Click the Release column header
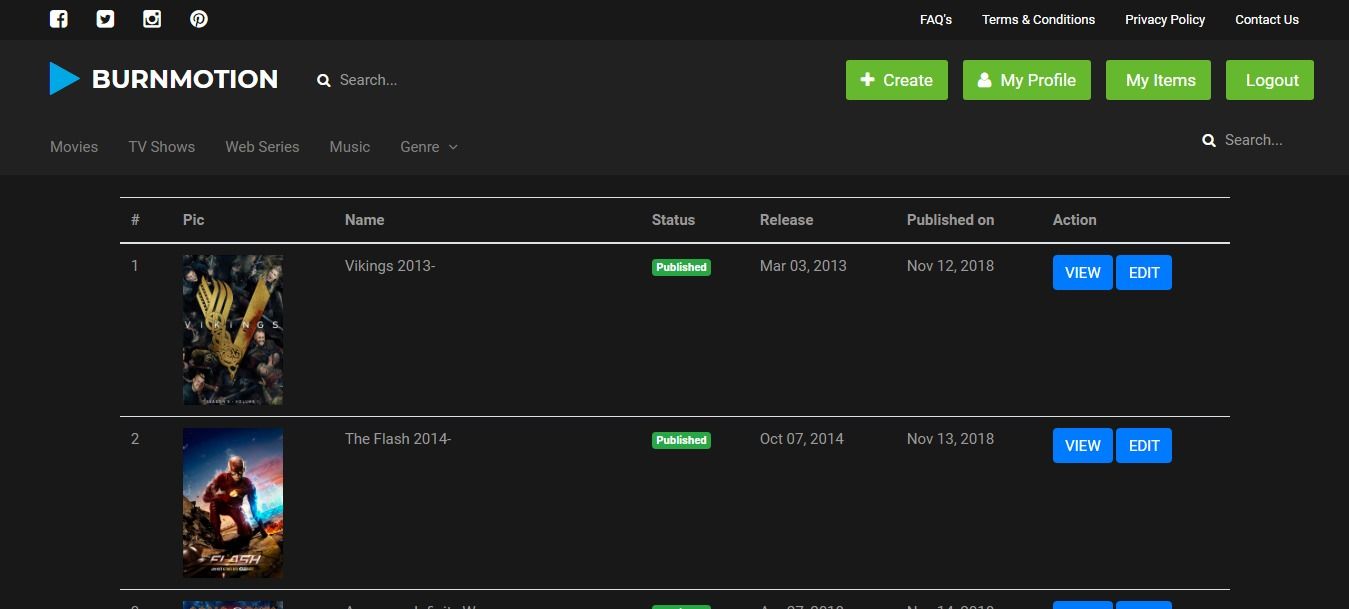This screenshot has width=1349, height=609. [x=786, y=220]
